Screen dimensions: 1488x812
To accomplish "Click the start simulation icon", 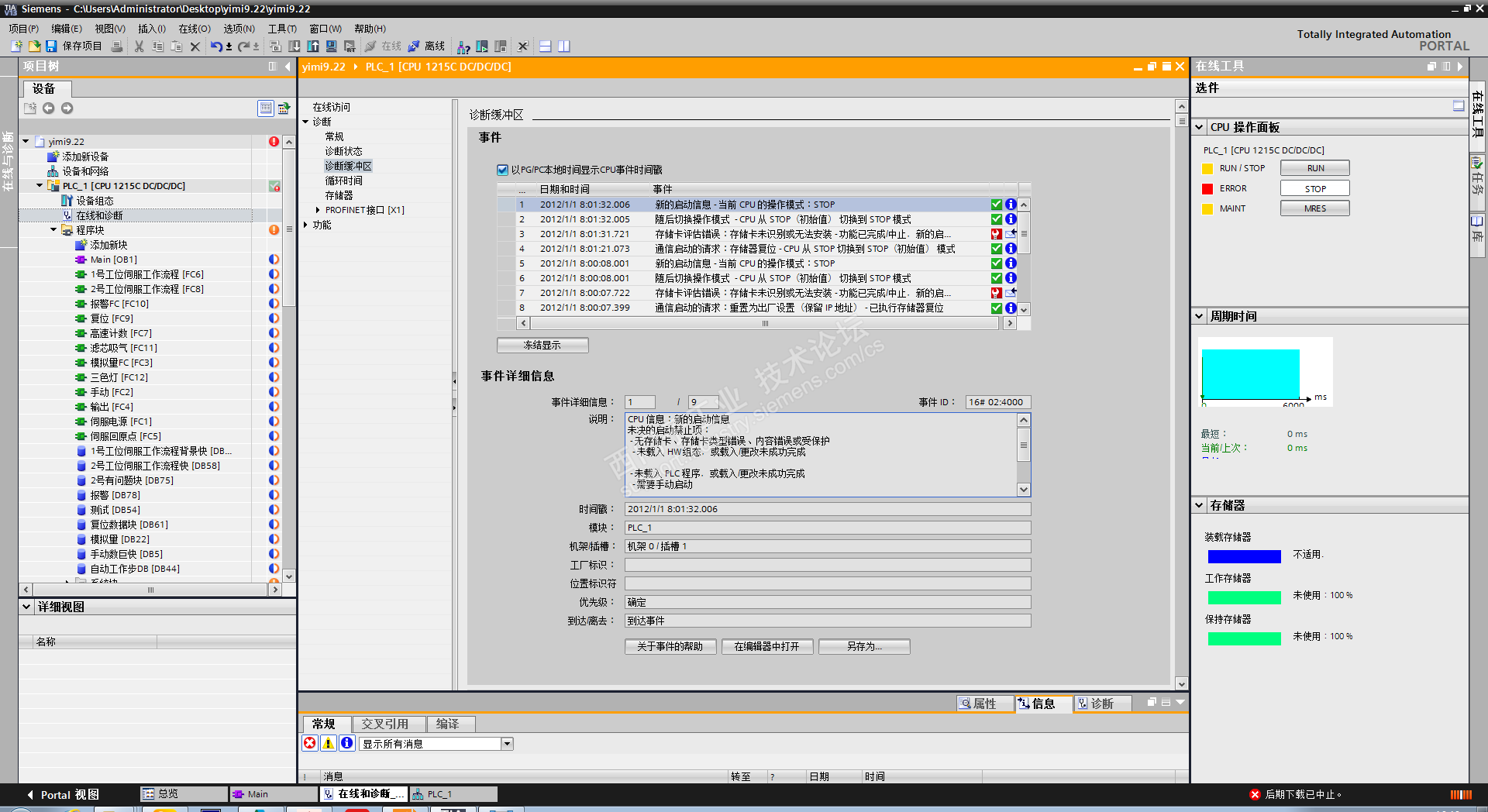I will click(x=332, y=46).
